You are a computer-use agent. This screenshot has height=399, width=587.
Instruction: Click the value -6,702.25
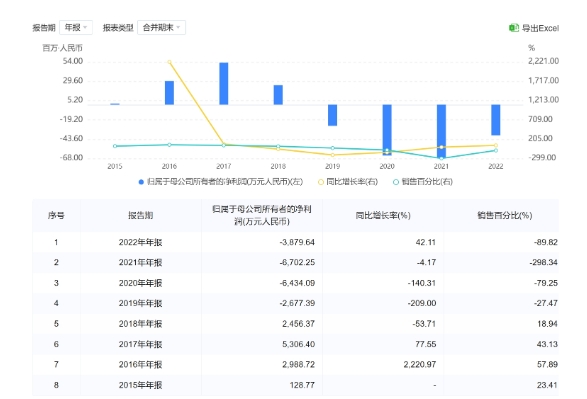pyautogui.click(x=297, y=262)
